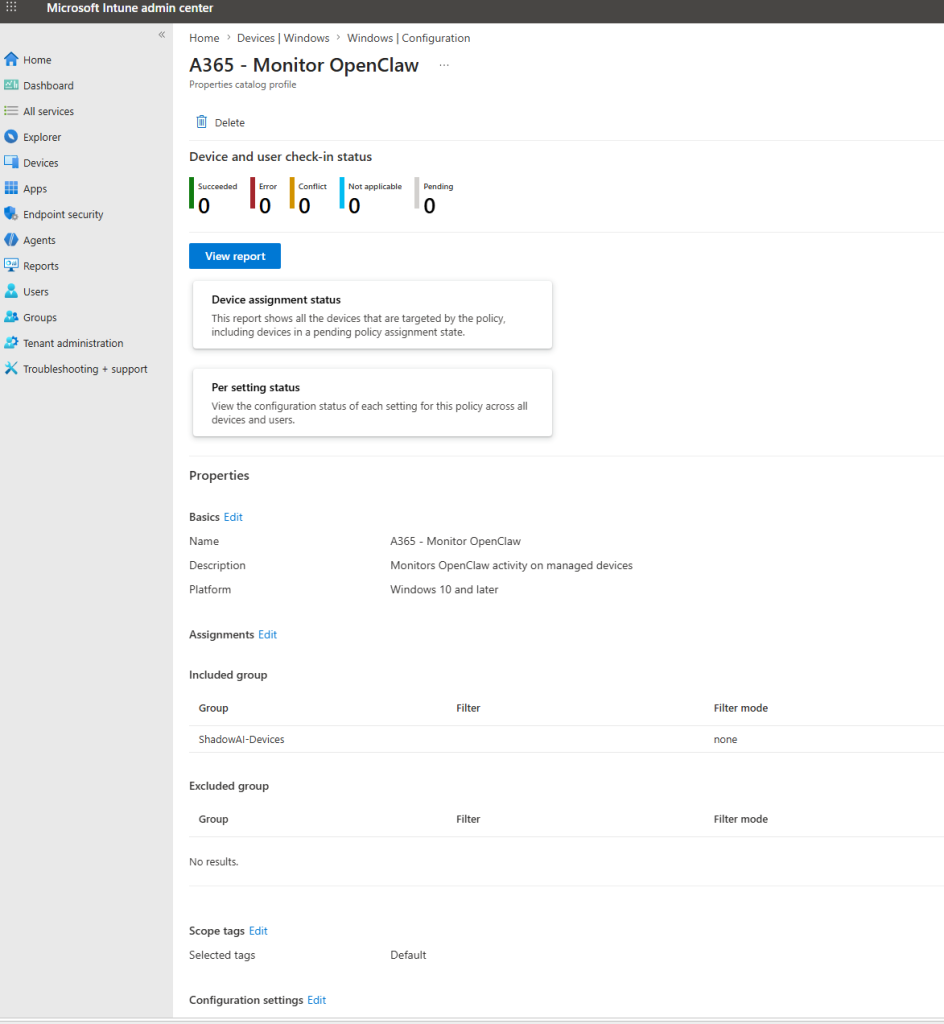This screenshot has height=1024, width=944.
Task: Click the Apps grid icon
Action: pos(11,188)
